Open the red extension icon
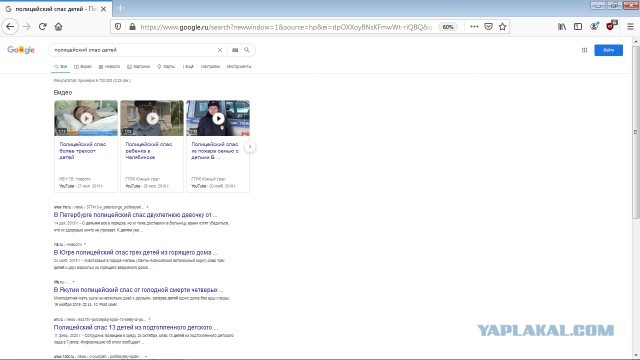Image resolution: width=640 pixels, height=360 pixels. [x=611, y=26]
